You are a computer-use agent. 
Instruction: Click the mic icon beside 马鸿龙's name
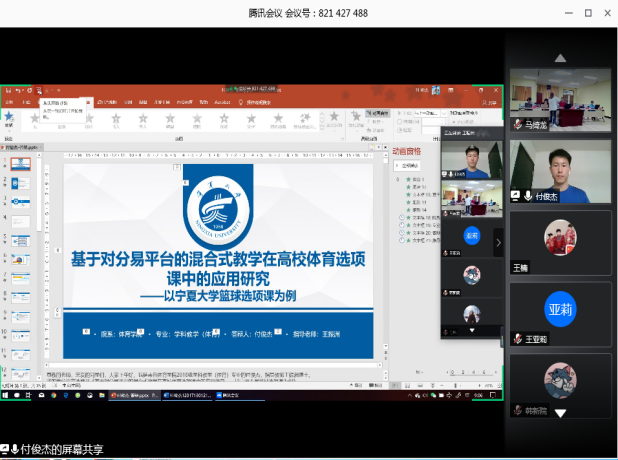(517, 125)
